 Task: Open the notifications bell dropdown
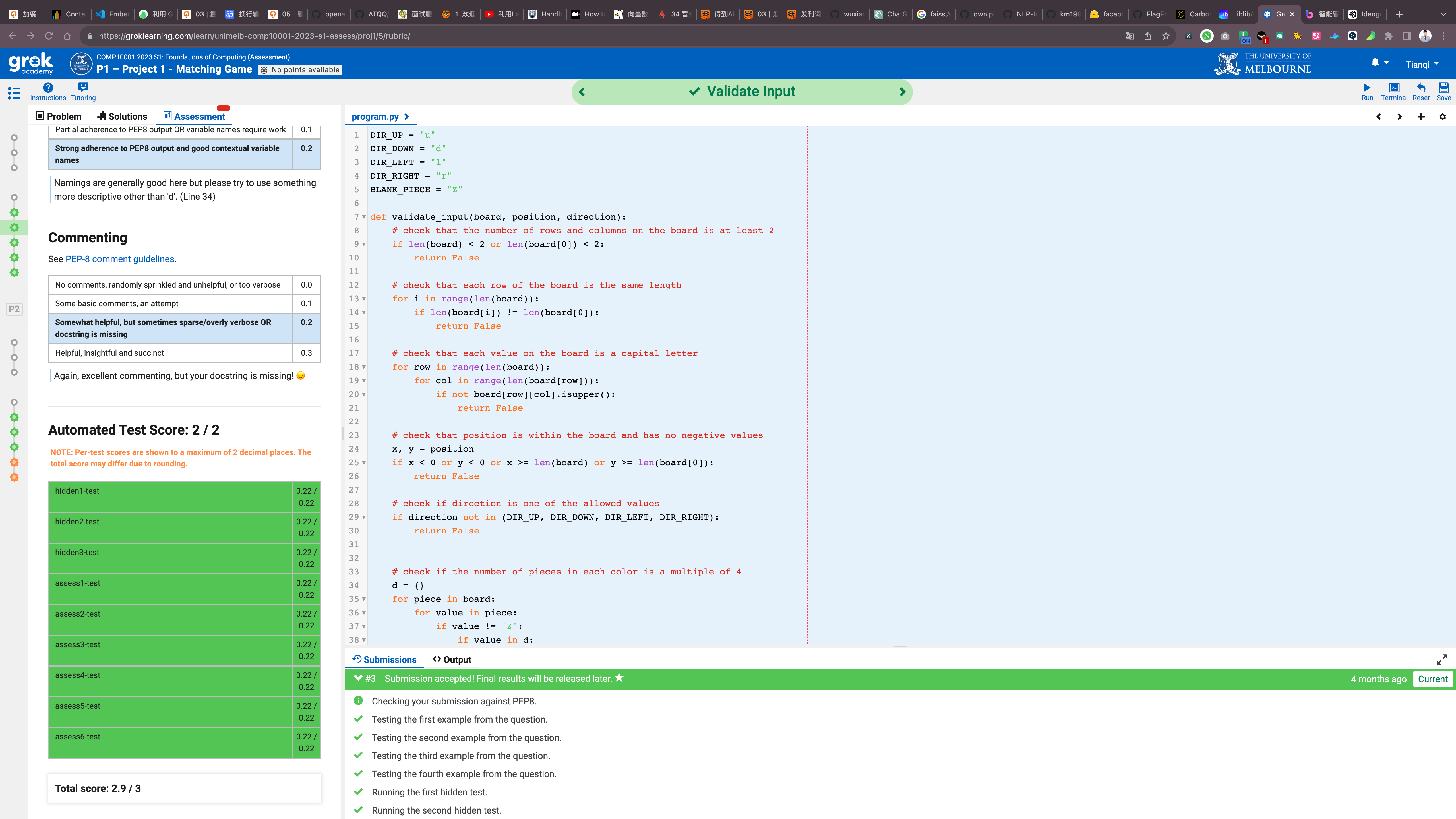(x=1379, y=63)
